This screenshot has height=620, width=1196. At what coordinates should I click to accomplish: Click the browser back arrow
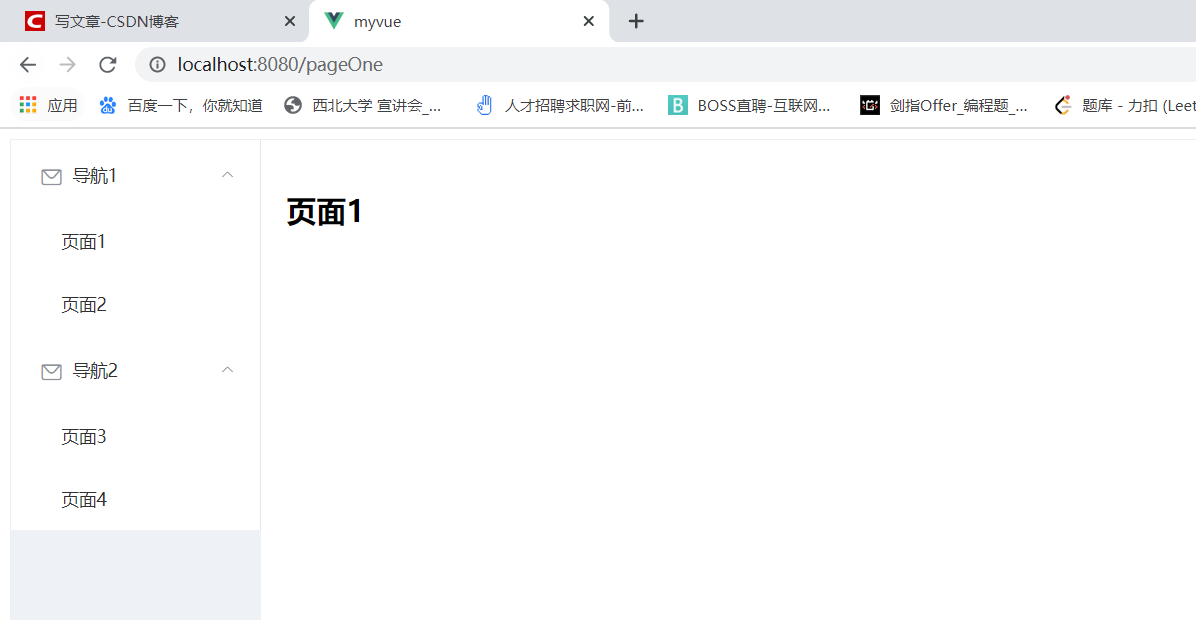point(28,65)
